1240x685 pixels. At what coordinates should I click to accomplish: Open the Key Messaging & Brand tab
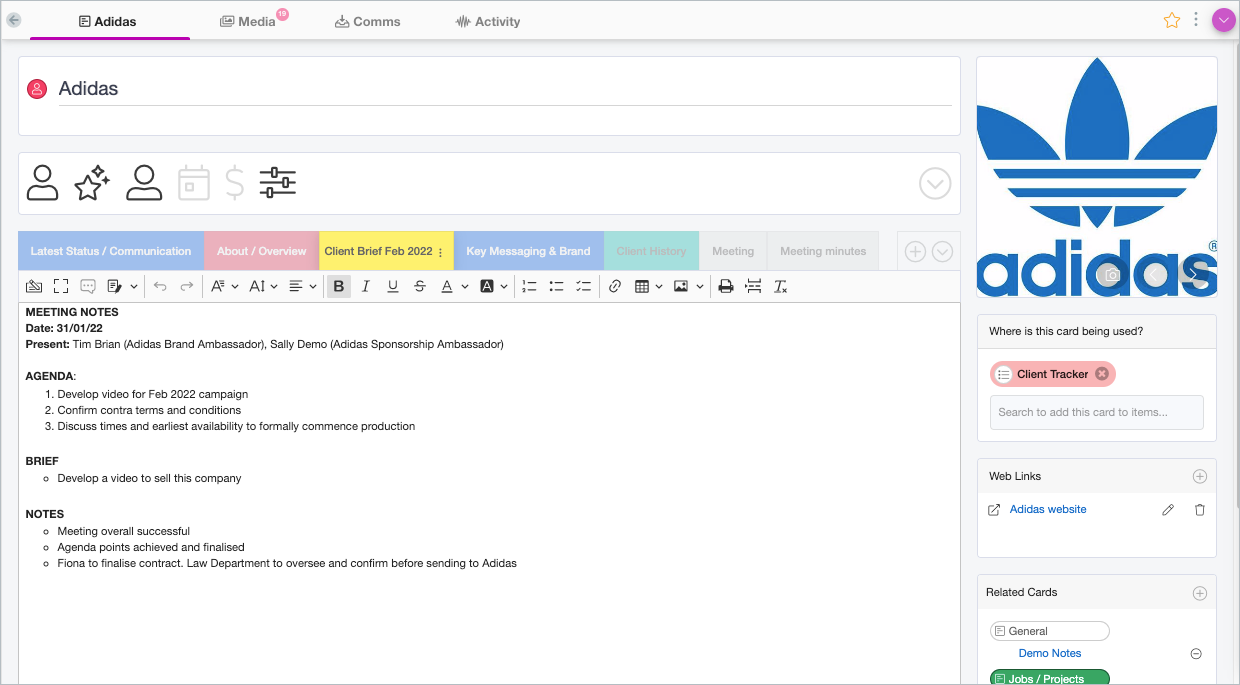(x=528, y=251)
